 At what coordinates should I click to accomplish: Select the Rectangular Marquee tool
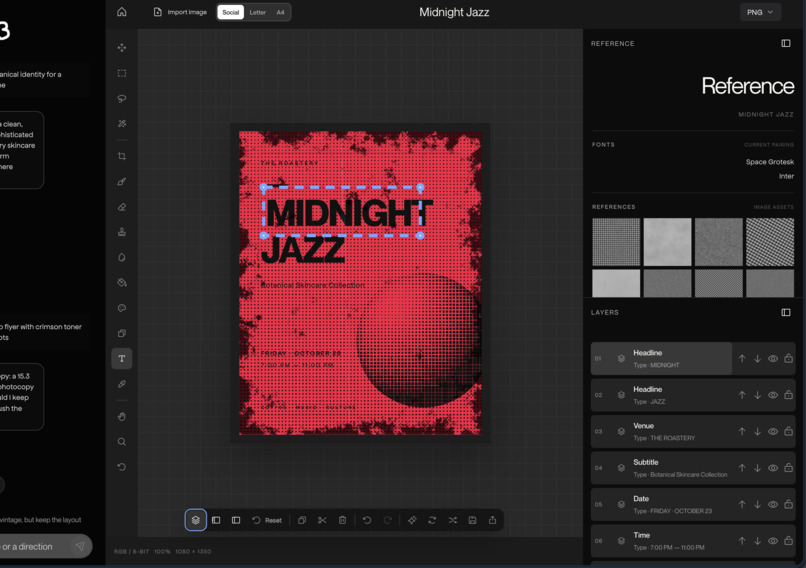[x=122, y=73]
